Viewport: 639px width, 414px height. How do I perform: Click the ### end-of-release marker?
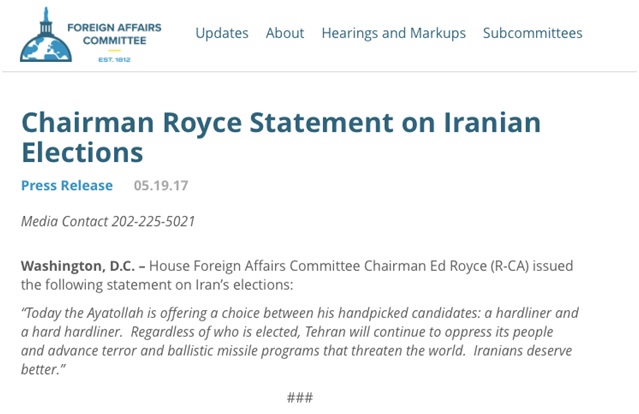pyautogui.click(x=300, y=397)
